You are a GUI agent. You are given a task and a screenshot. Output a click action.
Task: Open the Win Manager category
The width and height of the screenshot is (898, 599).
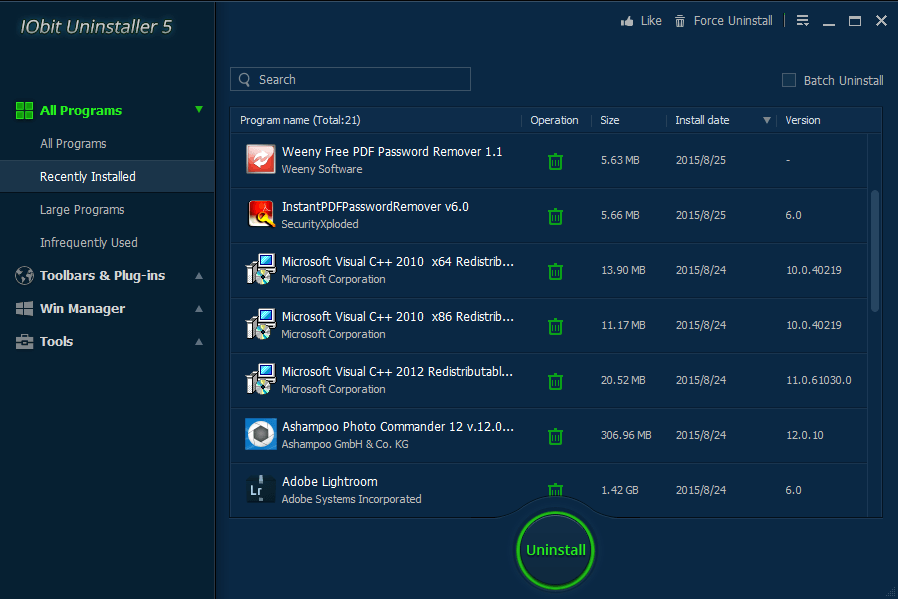82,309
